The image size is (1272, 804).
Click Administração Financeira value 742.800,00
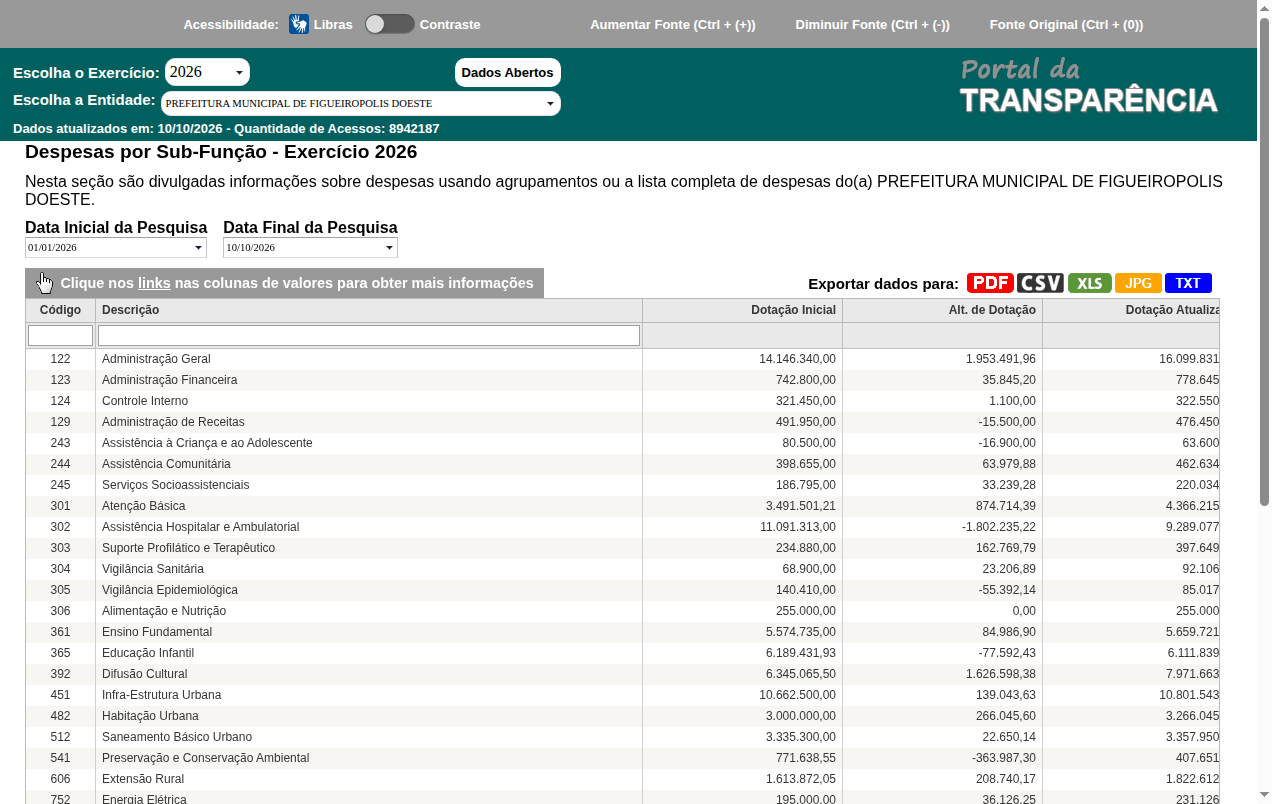pos(805,380)
